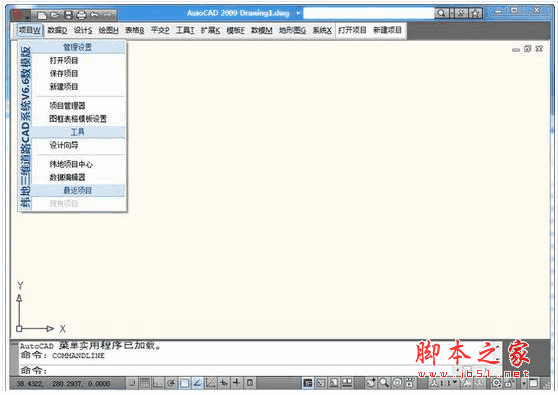The image size is (558, 395).
Task: Toggle the Clean Screen icon
Action: click(533, 383)
